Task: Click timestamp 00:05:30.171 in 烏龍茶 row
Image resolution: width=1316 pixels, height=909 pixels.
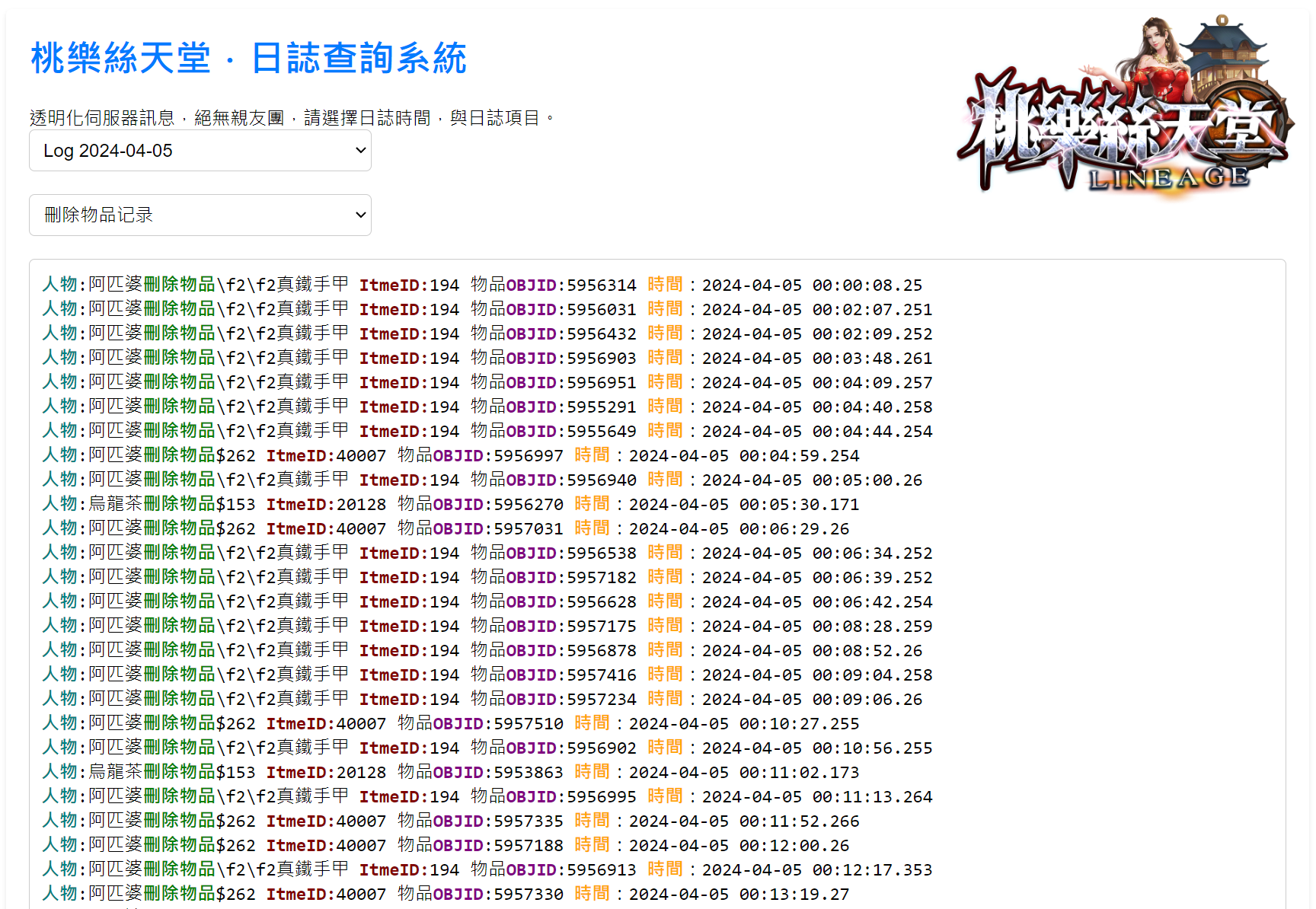Action: click(800, 505)
